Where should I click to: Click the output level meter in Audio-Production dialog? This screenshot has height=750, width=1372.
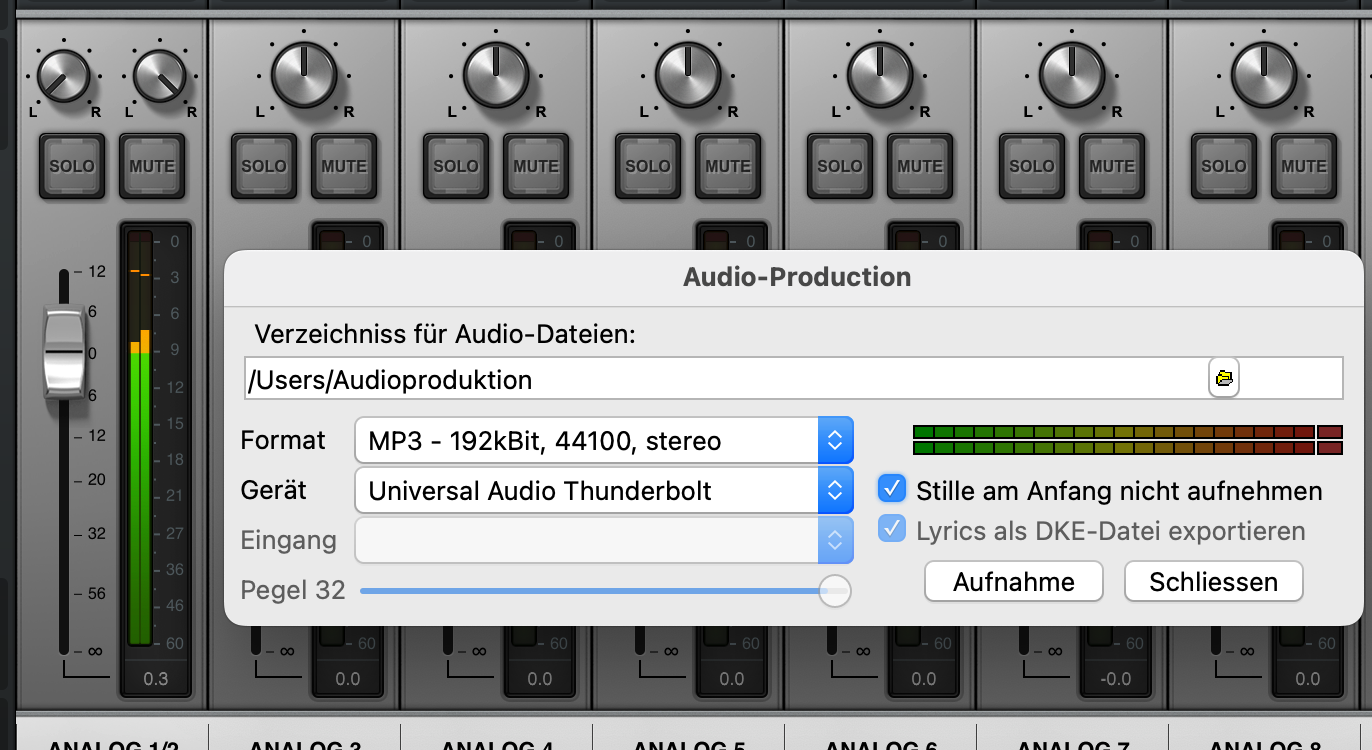pyautogui.click(x=1127, y=440)
